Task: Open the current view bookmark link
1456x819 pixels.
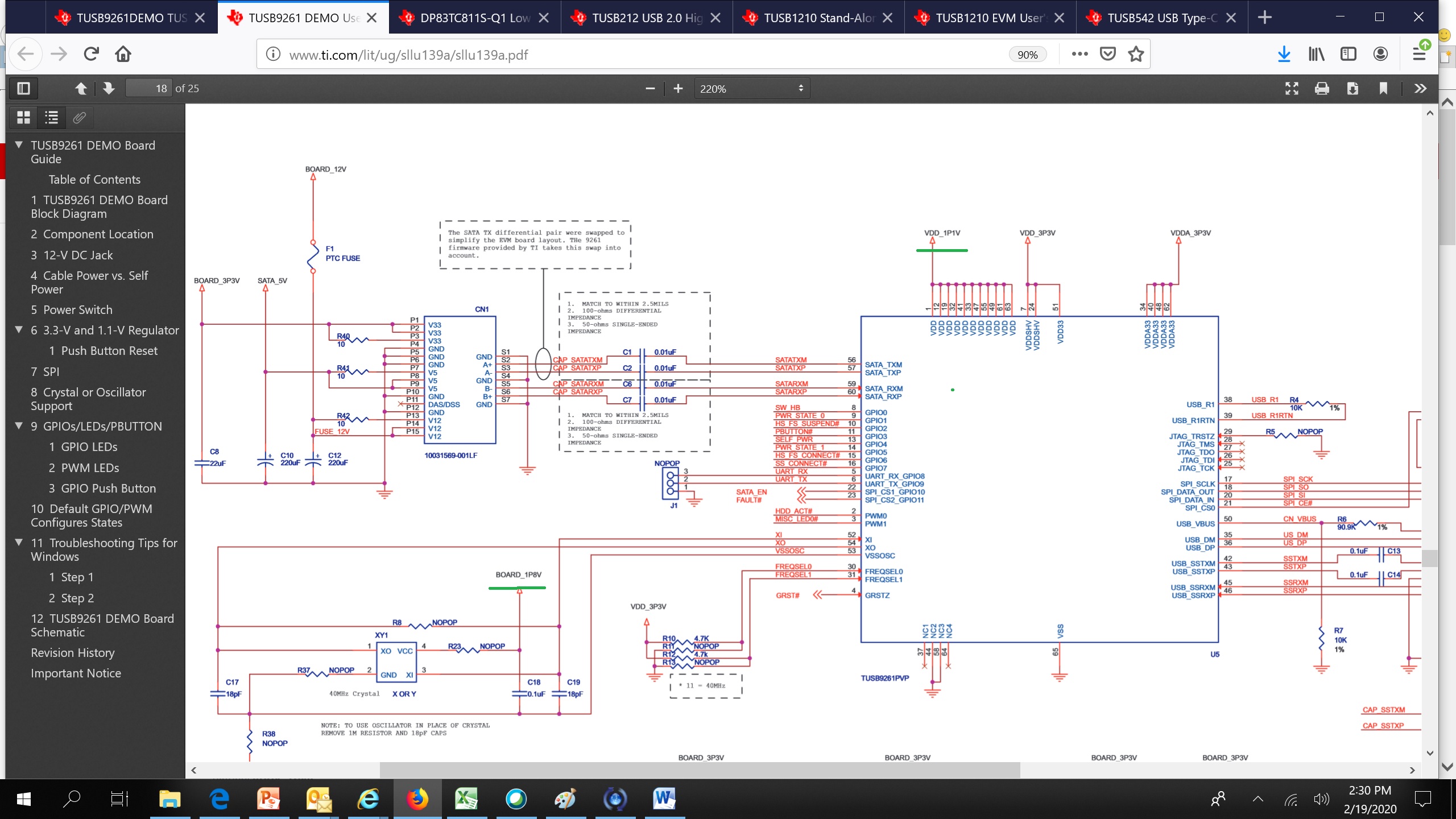Action: coord(1383,88)
